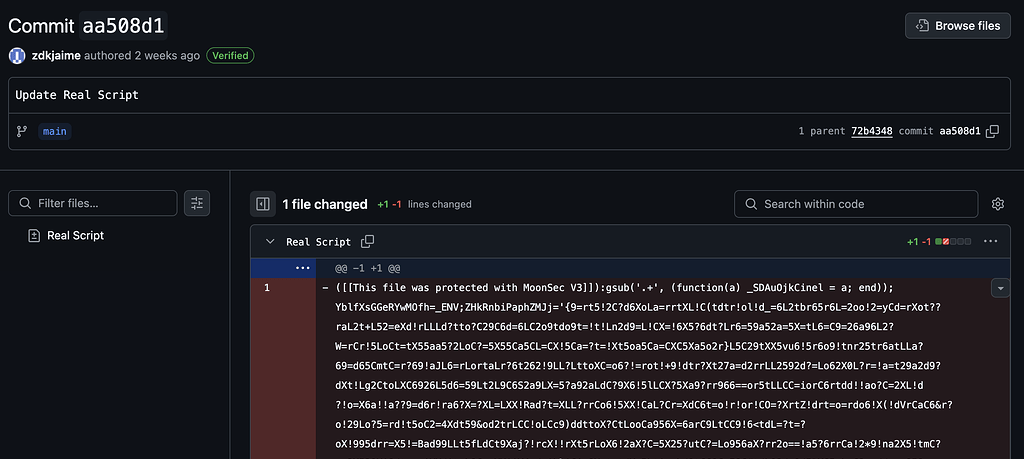
Task: Click the Browse files button
Action: 957,25
